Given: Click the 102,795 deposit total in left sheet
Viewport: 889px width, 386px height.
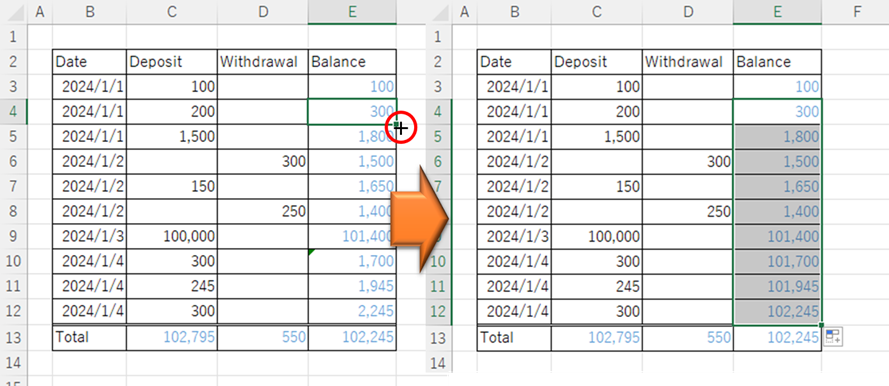Looking at the screenshot, I should pos(172,337).
